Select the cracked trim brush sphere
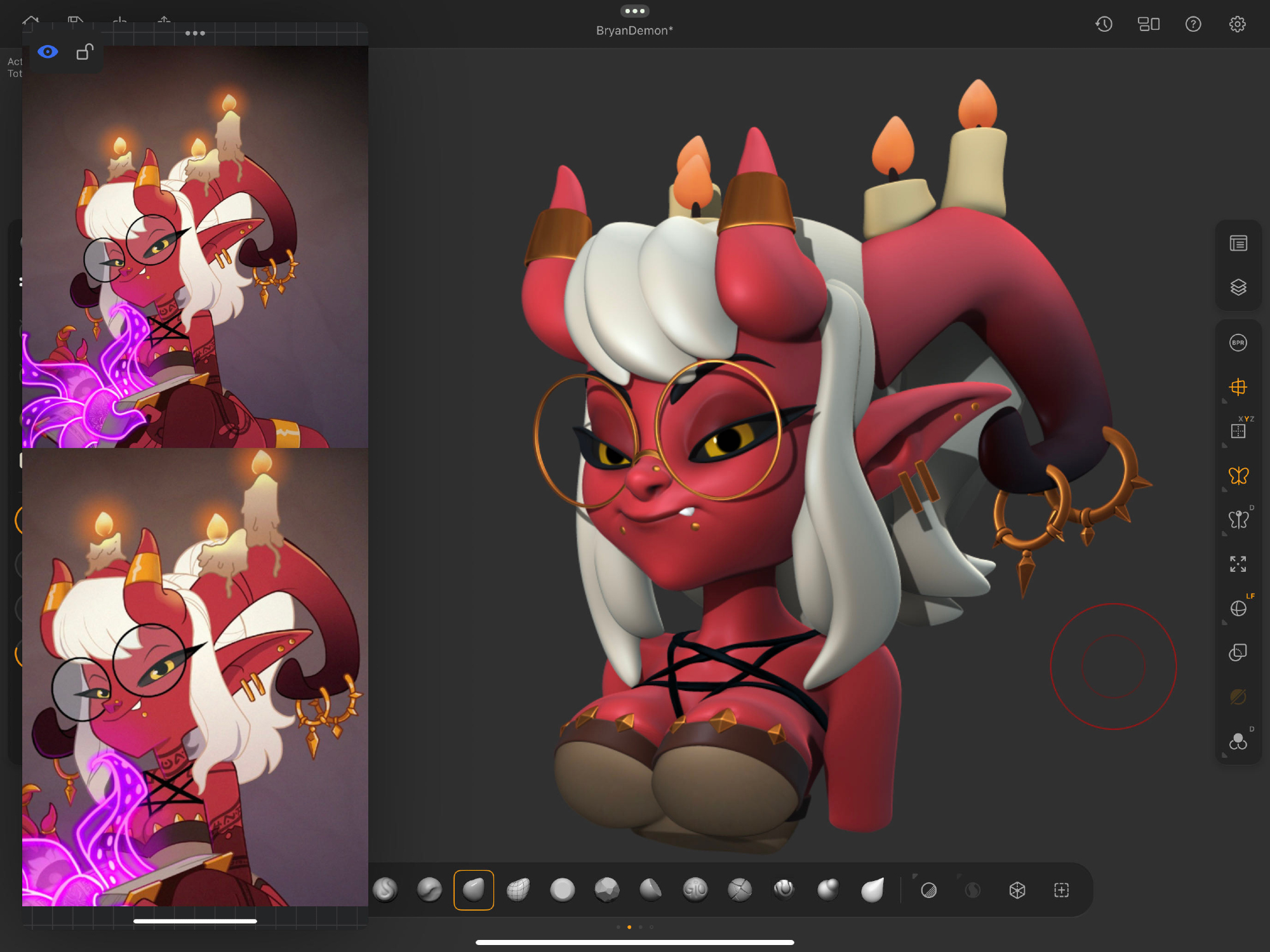Screen dimensions: 1270x952 (x=740, y=890)
